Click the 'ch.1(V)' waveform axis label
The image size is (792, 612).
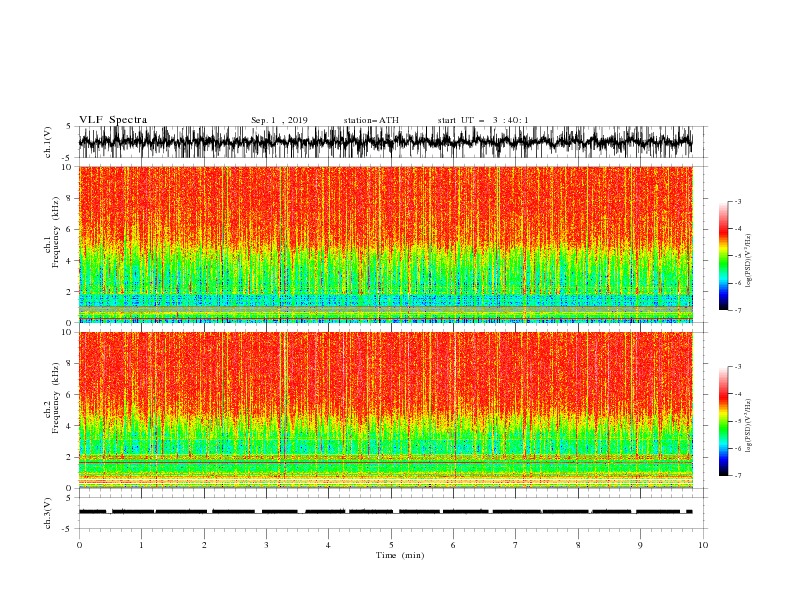coord(48,141)
